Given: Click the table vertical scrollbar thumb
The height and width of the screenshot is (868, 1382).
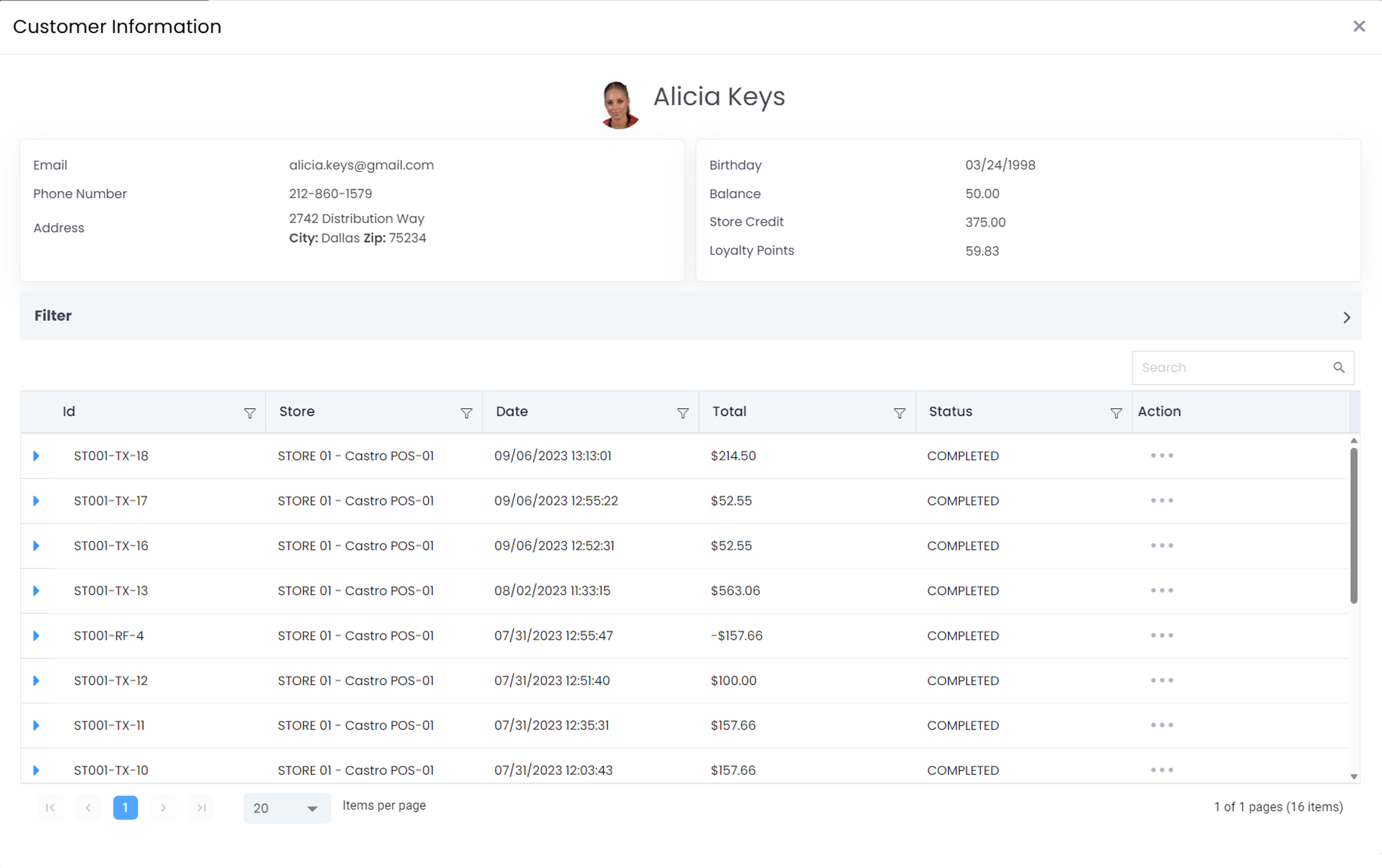Looking at the screenshot, I should 1353,524.
